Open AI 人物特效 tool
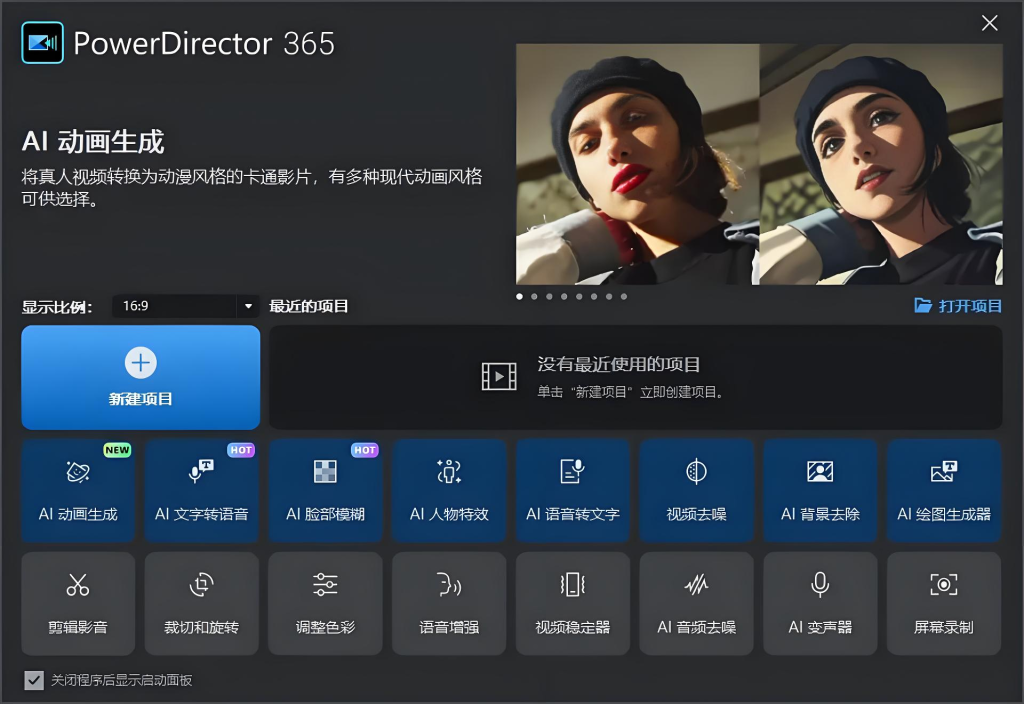 pyautogui.click(x=449, y=491)
